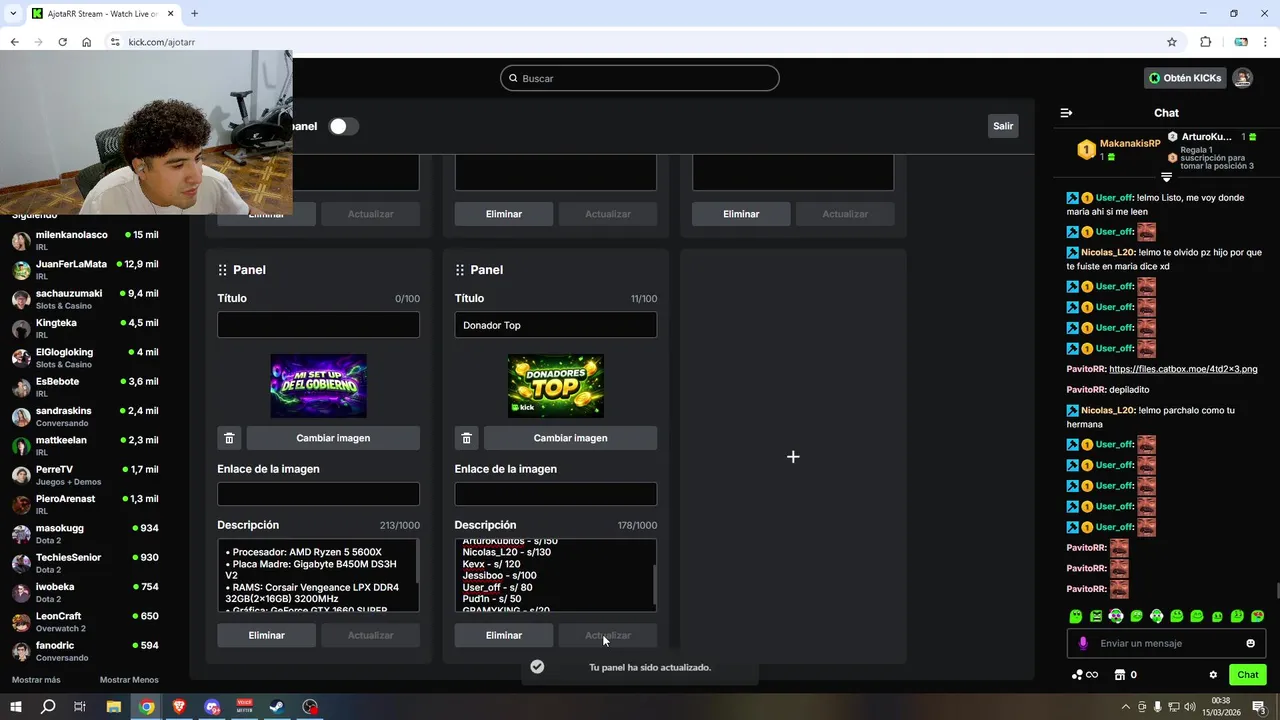Image resolution: width=1280 pixels, height=720 pixels.
Task: Select the Donadores Top thumbnail image
Action: tap(556, 386)
